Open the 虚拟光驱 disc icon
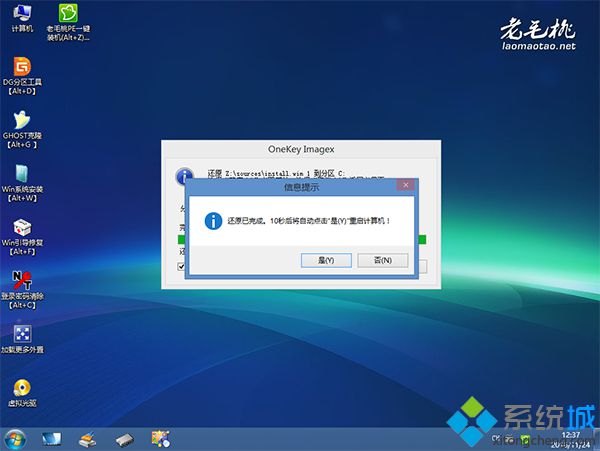Image resolution: width=600 pixels, height=451 pixels. (22, 392)
